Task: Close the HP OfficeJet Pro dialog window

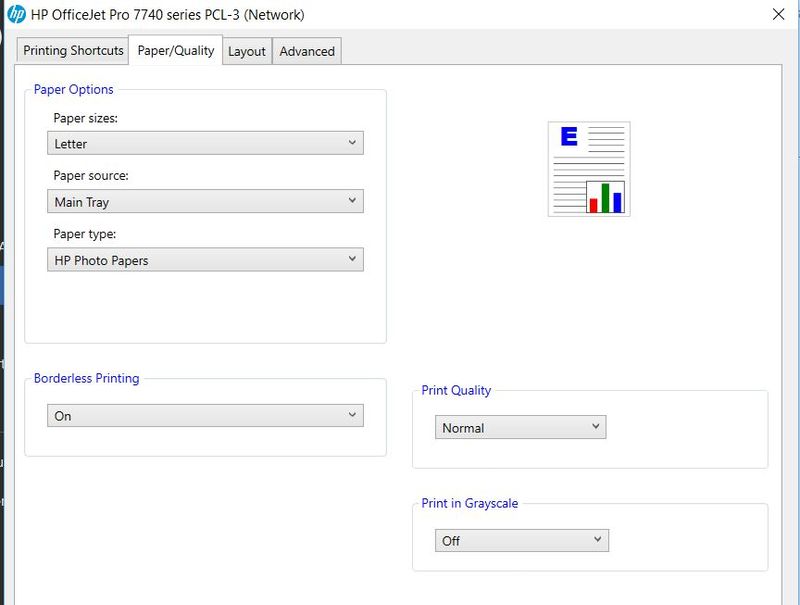Action: pyautogui.click(x=778, y=14)
